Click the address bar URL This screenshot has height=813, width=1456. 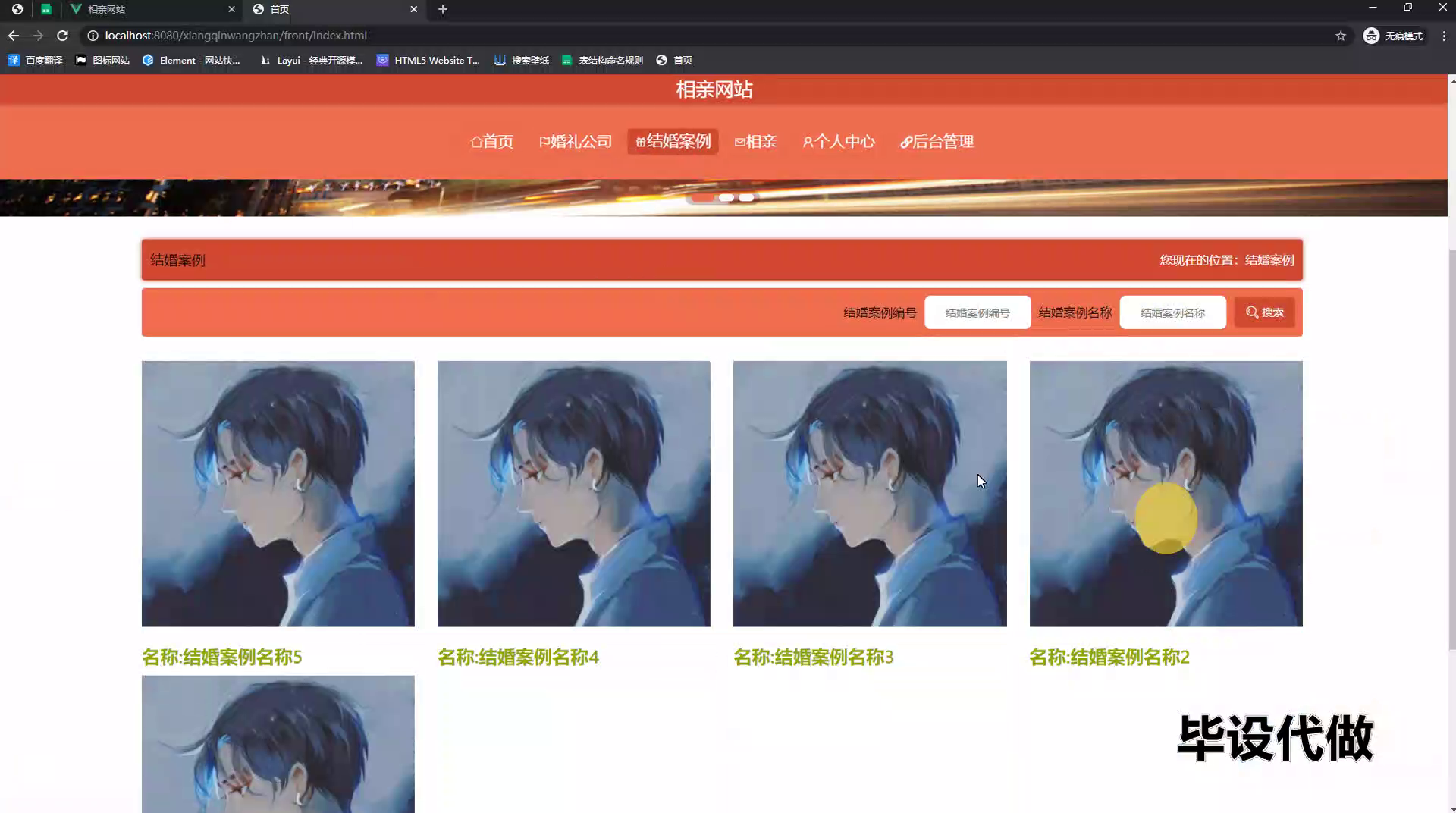(236, 36)
